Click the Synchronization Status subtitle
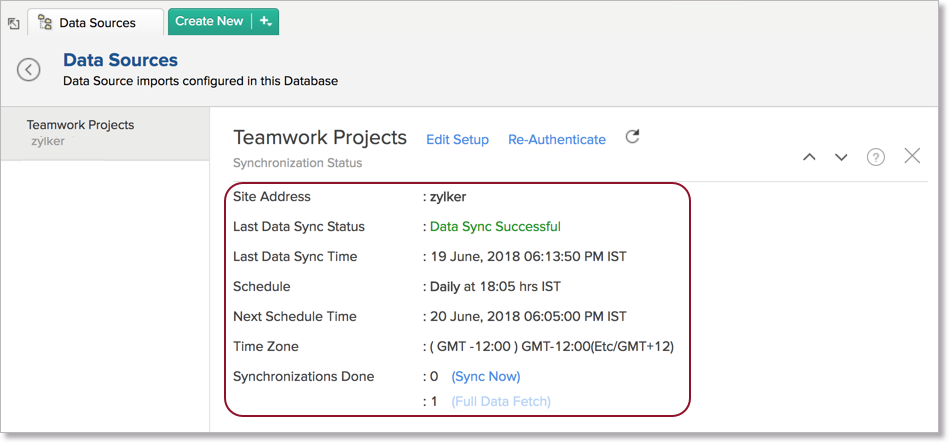Image resolution: width=949 pixels, height=443 pixels. [298, 163]
